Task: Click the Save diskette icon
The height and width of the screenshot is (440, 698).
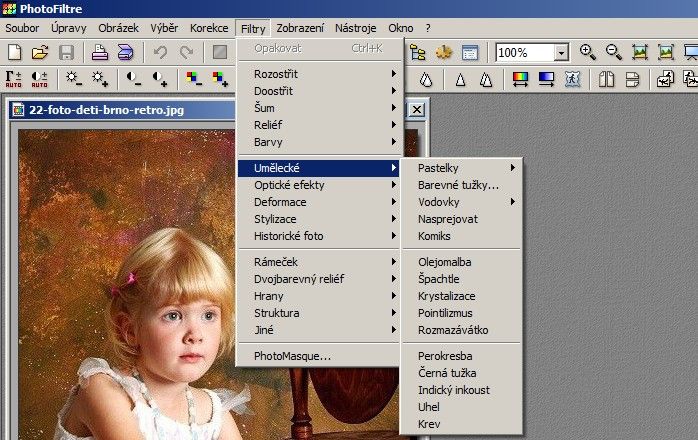Action: pyautogui.click(x=66, y=53)
